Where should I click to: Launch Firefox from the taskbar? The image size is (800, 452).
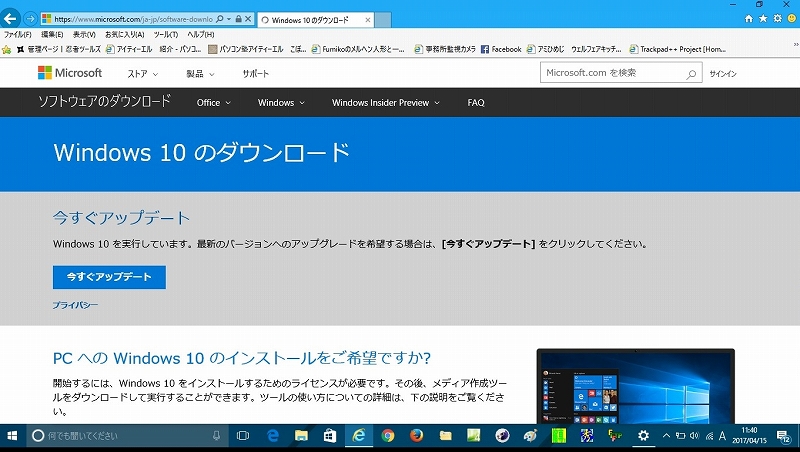416,436
